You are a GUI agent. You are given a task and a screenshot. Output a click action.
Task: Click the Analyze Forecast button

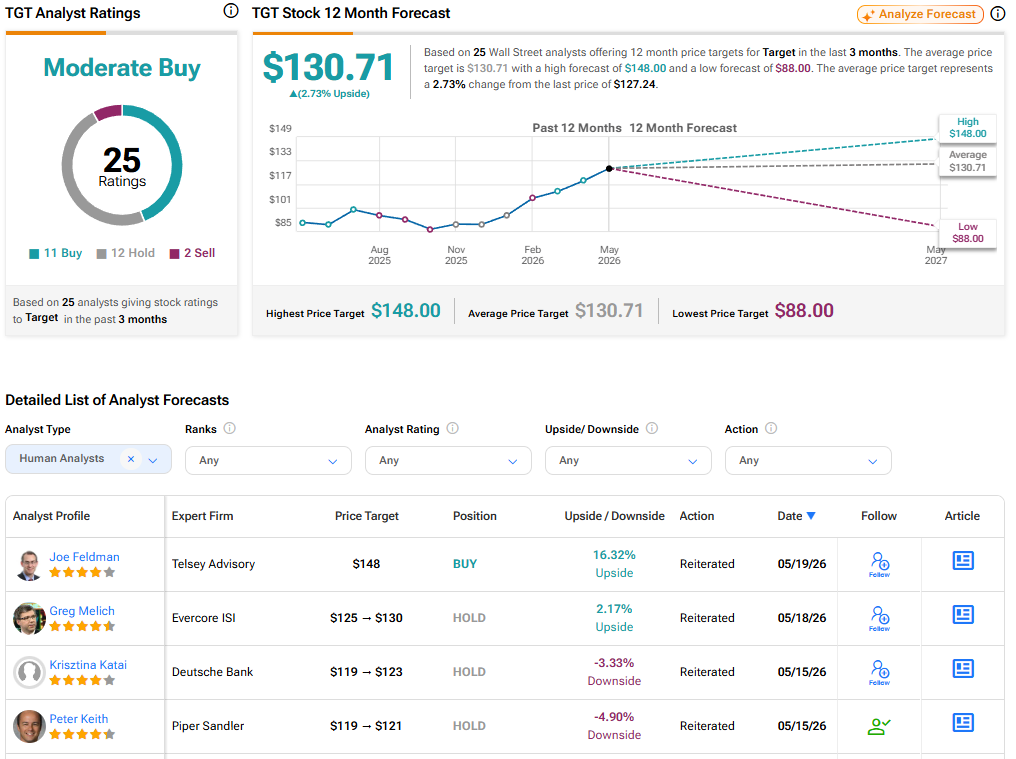920,14
